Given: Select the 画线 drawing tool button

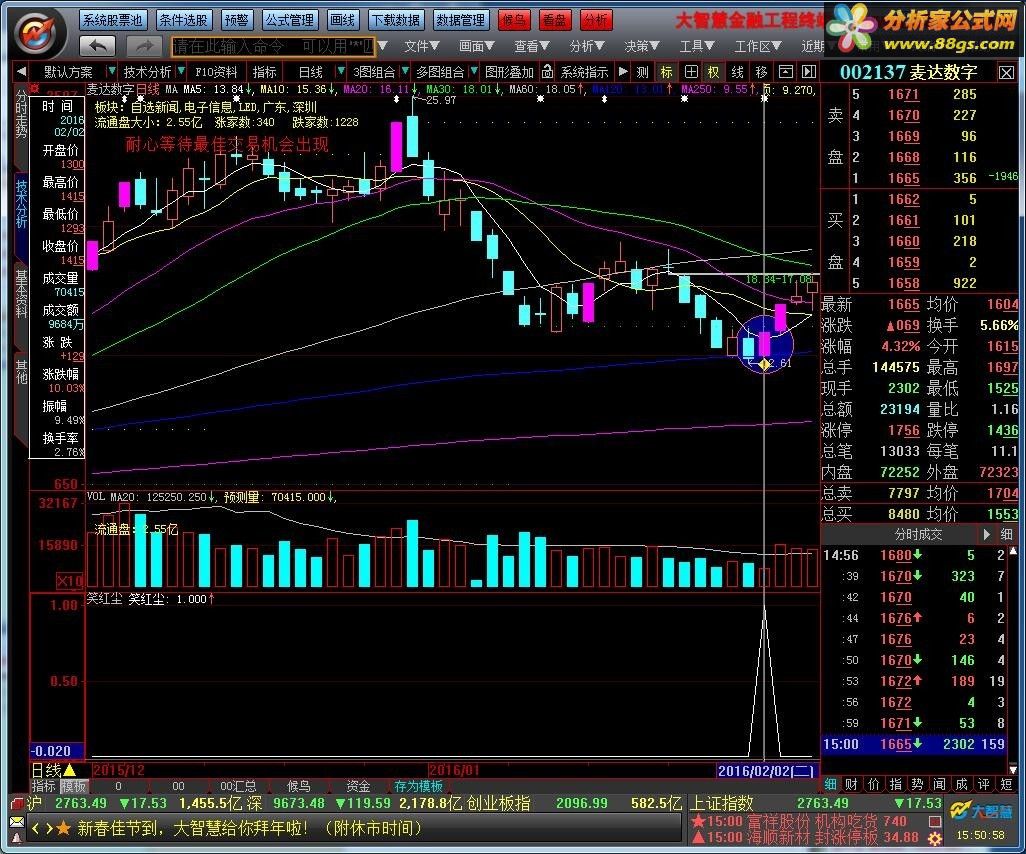Looking at the screenshot, I should click(x=342, y=20).
